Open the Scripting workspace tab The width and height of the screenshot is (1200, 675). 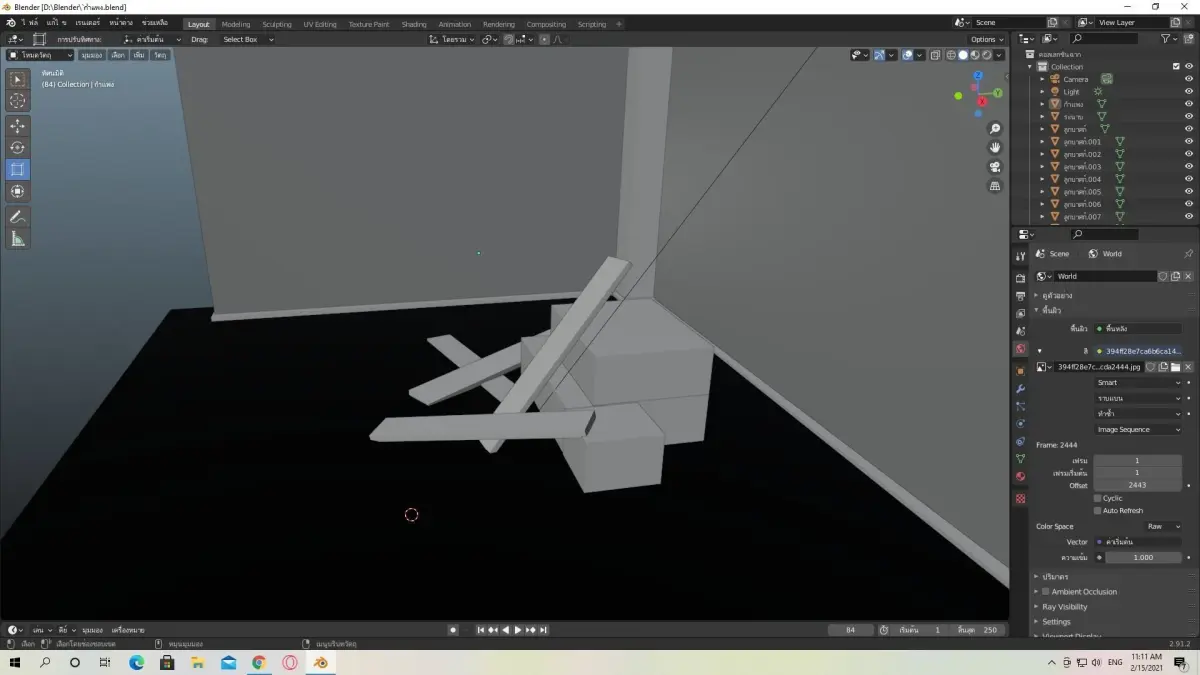pos(592,24)
